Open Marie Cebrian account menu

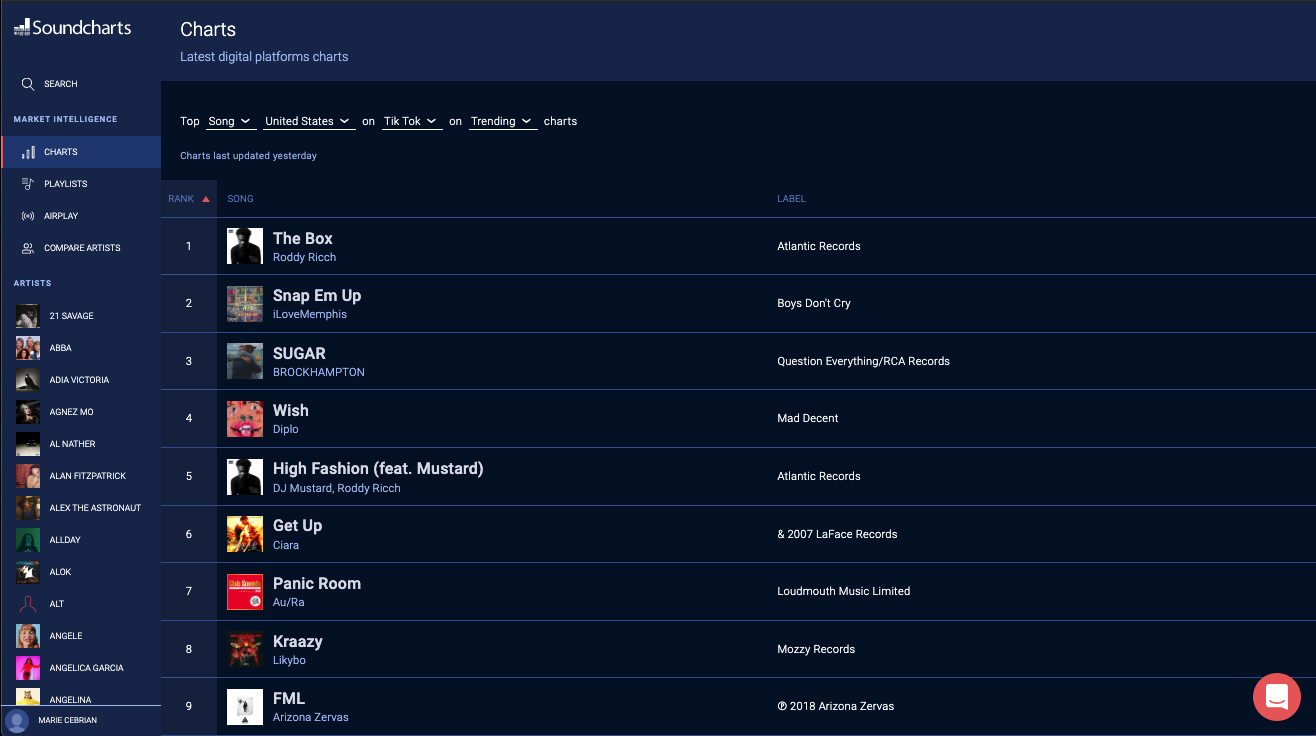pyautogui.click(x=80, y=720)
